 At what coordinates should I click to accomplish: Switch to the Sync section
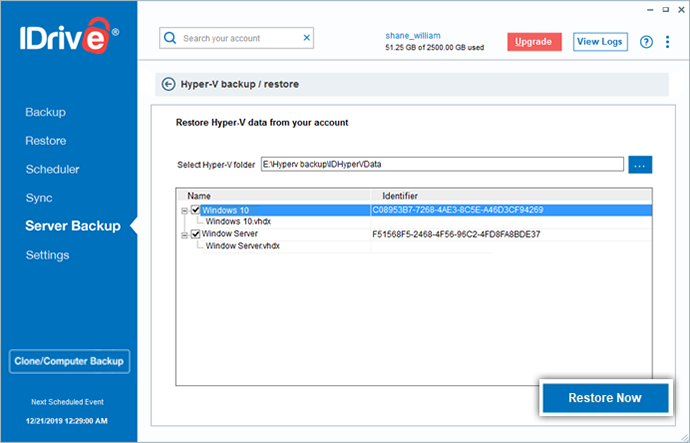[39, 198]
